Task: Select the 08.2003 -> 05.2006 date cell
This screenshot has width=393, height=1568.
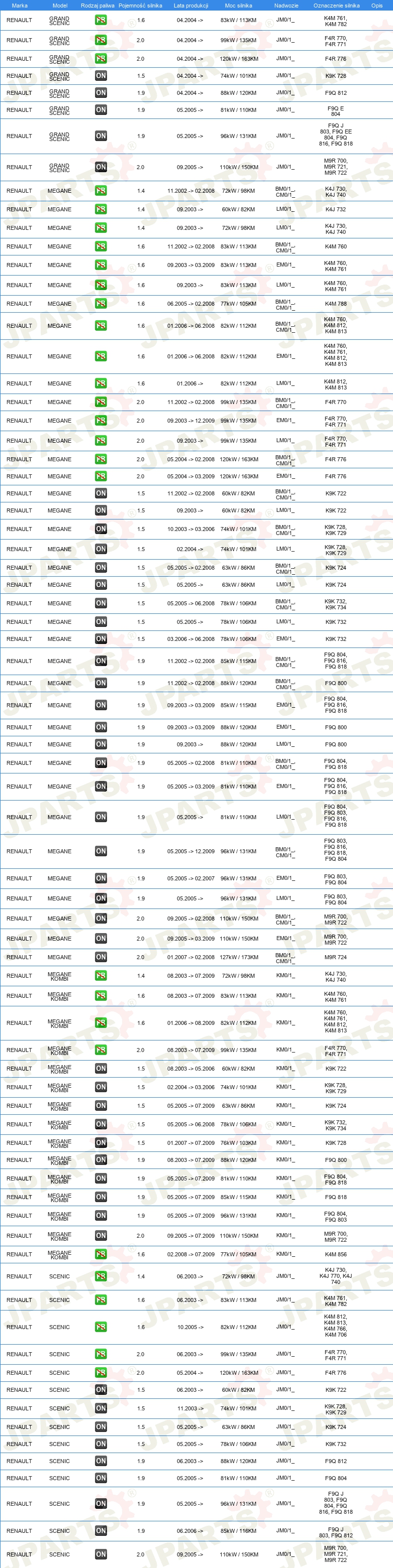Action: pyautogui.click(x=190, y=1068)
